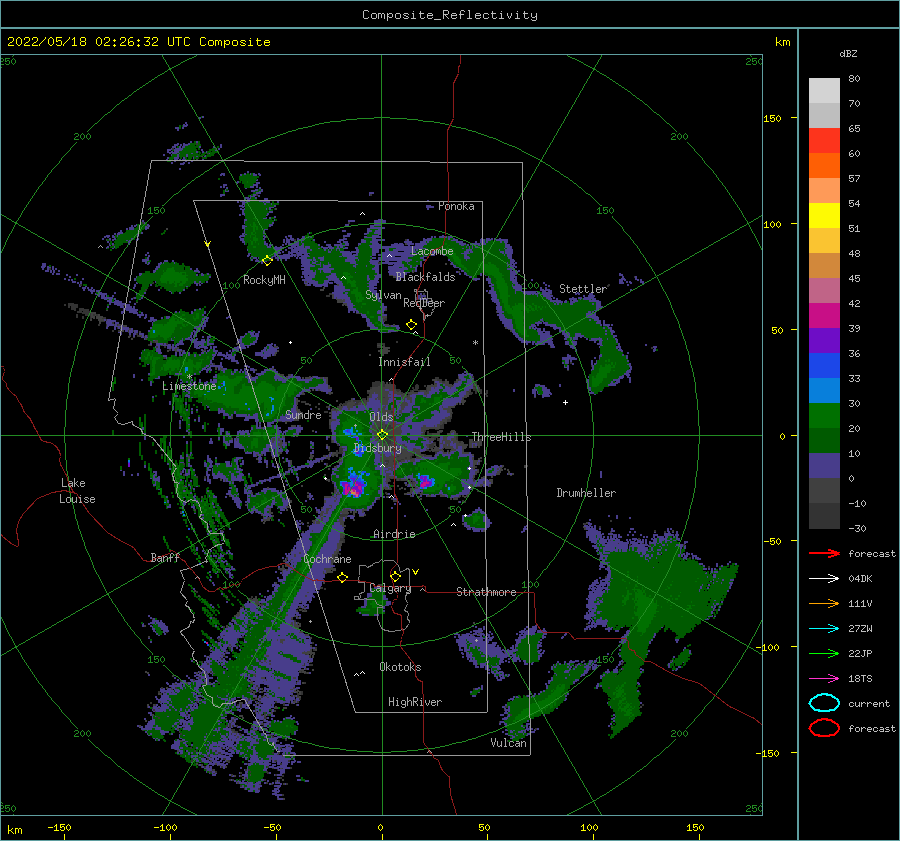Click the ThreeHills label
This screenshot has height=841, width=900.
coord(502,437)
